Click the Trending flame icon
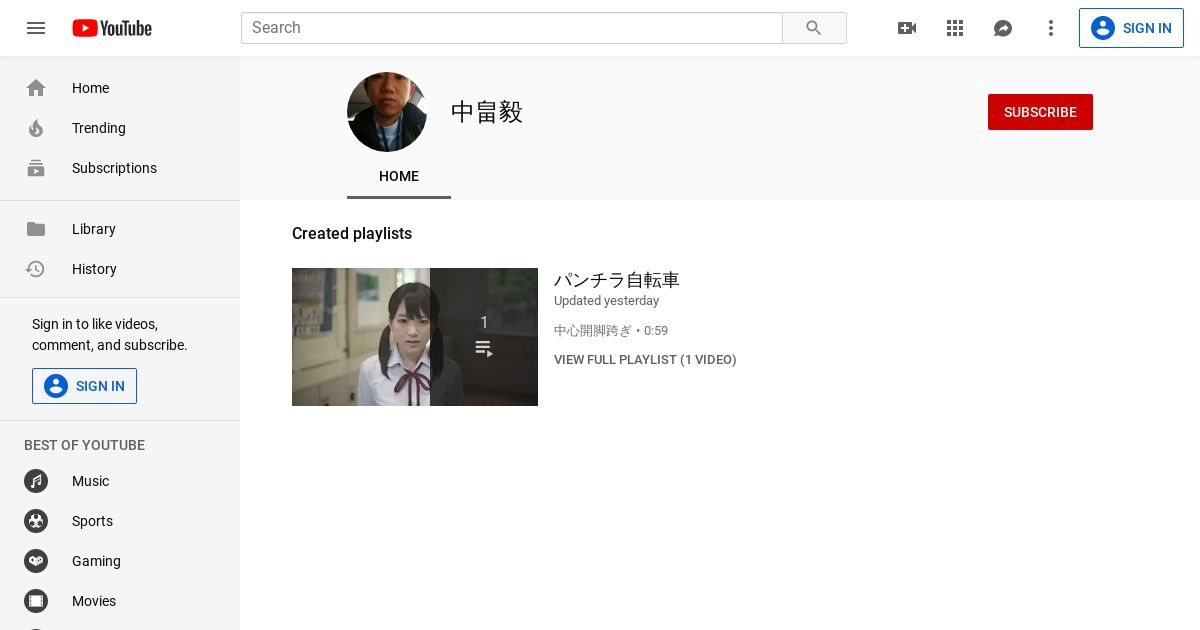This screenshot has width=1200, height=630. 36,128
